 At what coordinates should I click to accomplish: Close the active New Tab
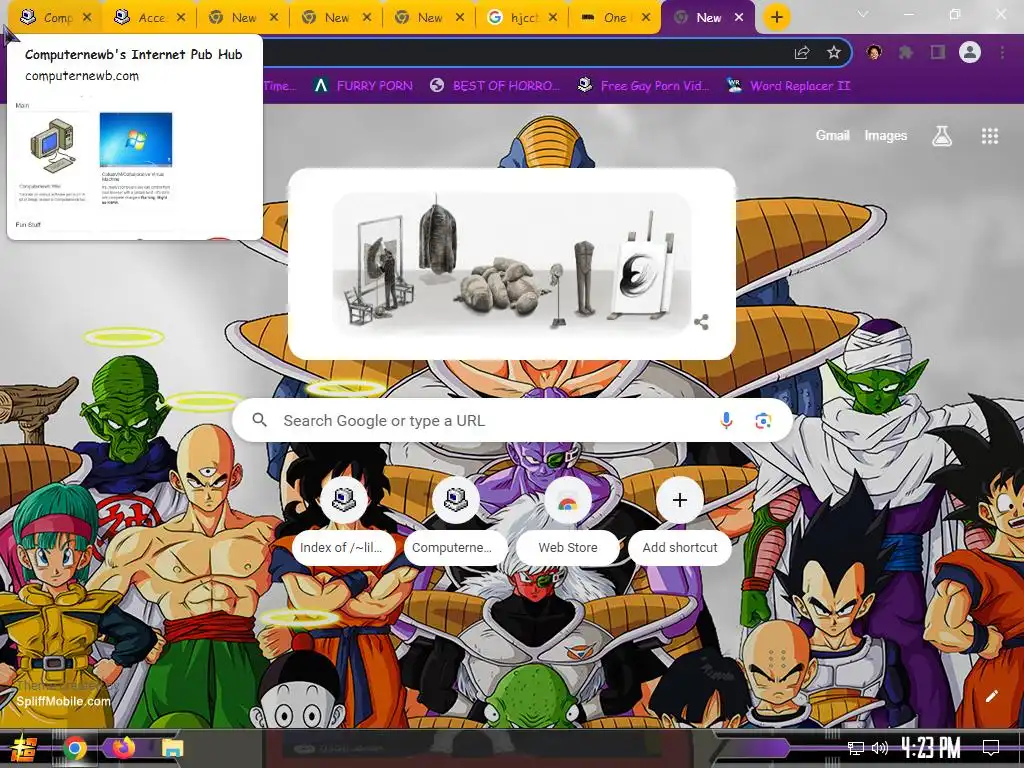coord(739,18)
